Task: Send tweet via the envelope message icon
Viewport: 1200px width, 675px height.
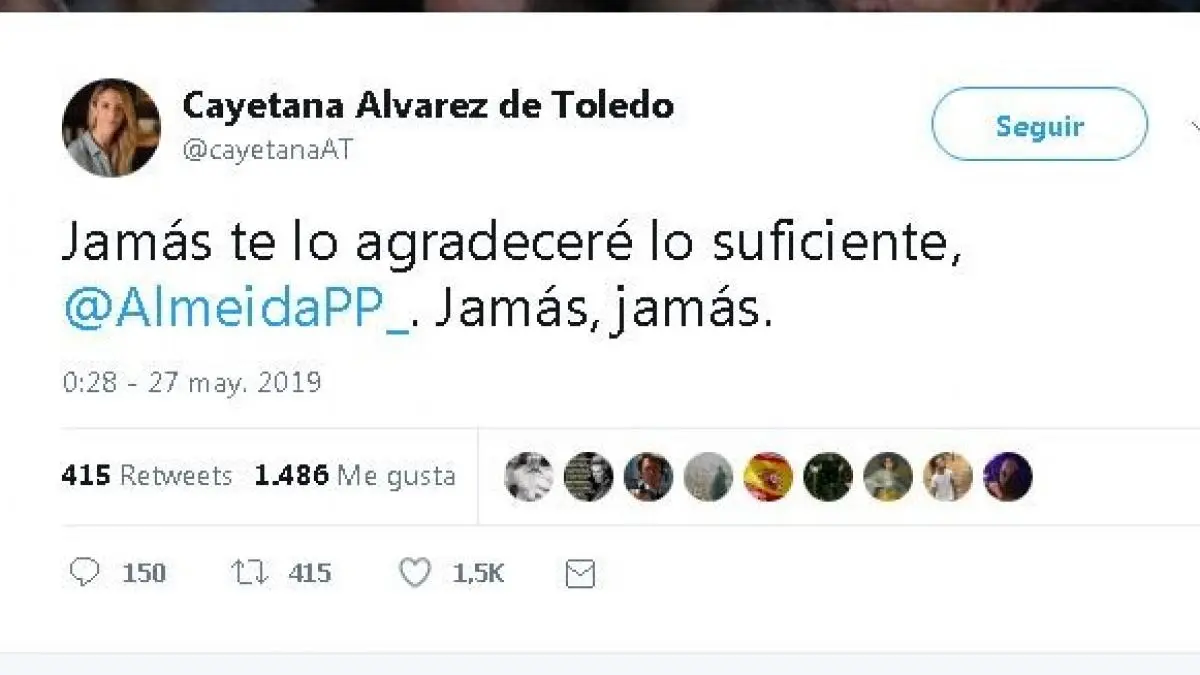Action: click(580, 573)
